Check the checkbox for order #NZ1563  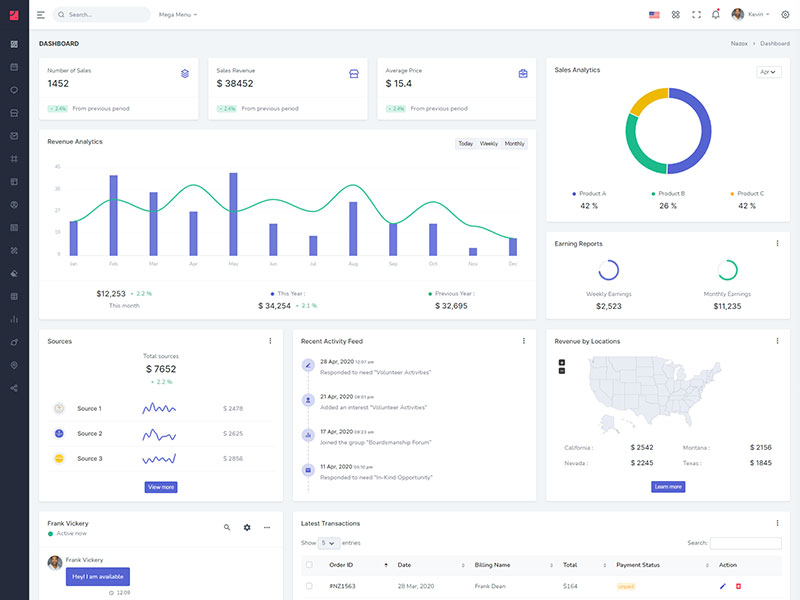click(310, 586)
